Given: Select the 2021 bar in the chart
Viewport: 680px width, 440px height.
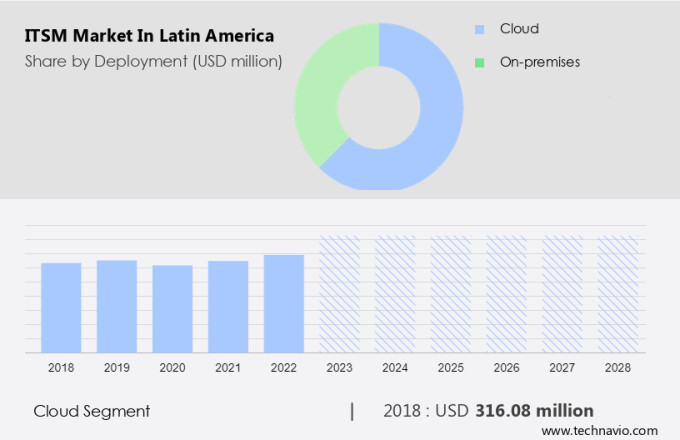Looking at the screenshot, I should point(228,306).
